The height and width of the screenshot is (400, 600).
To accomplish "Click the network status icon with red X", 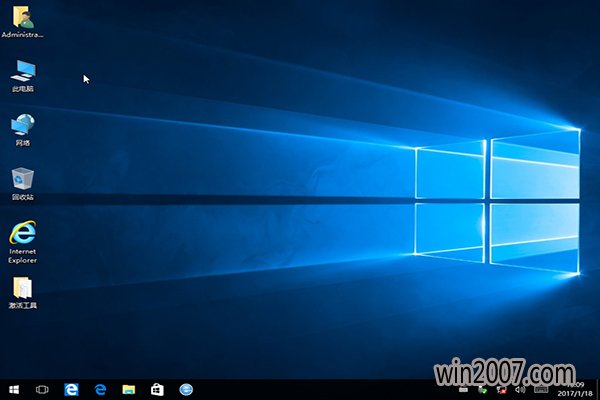I will [502, 389].
